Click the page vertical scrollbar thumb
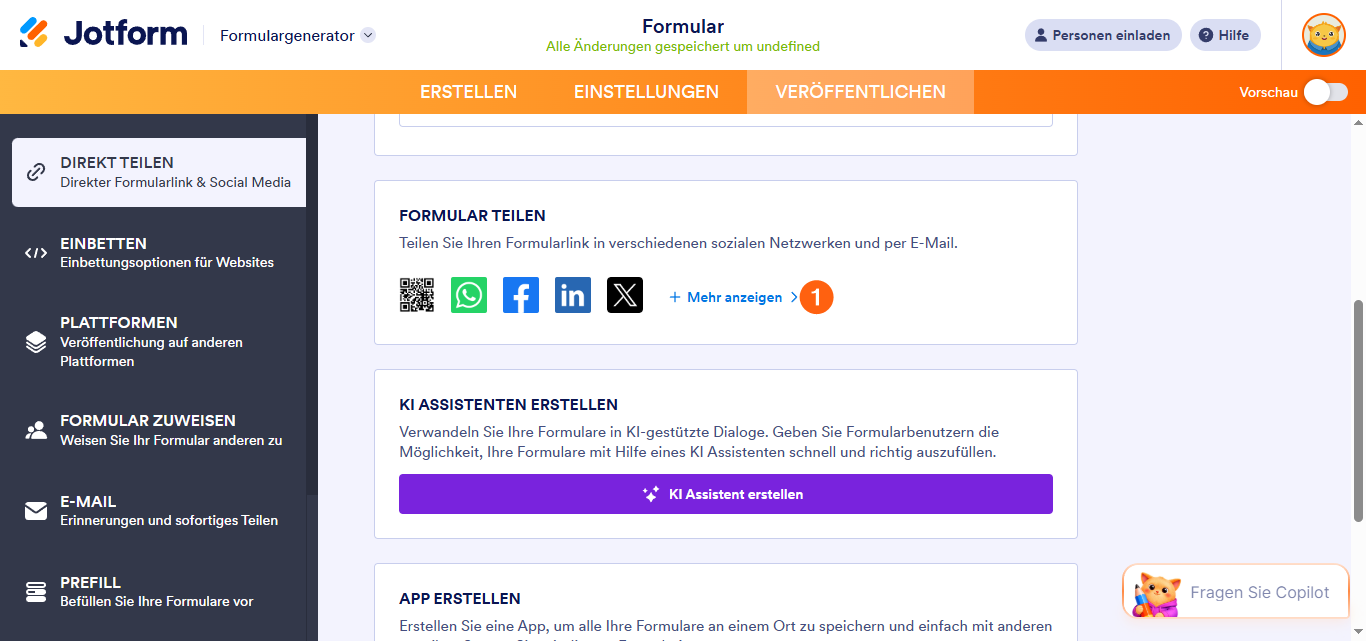This screenshot has height=641, width=1366. pos(1358,410)
